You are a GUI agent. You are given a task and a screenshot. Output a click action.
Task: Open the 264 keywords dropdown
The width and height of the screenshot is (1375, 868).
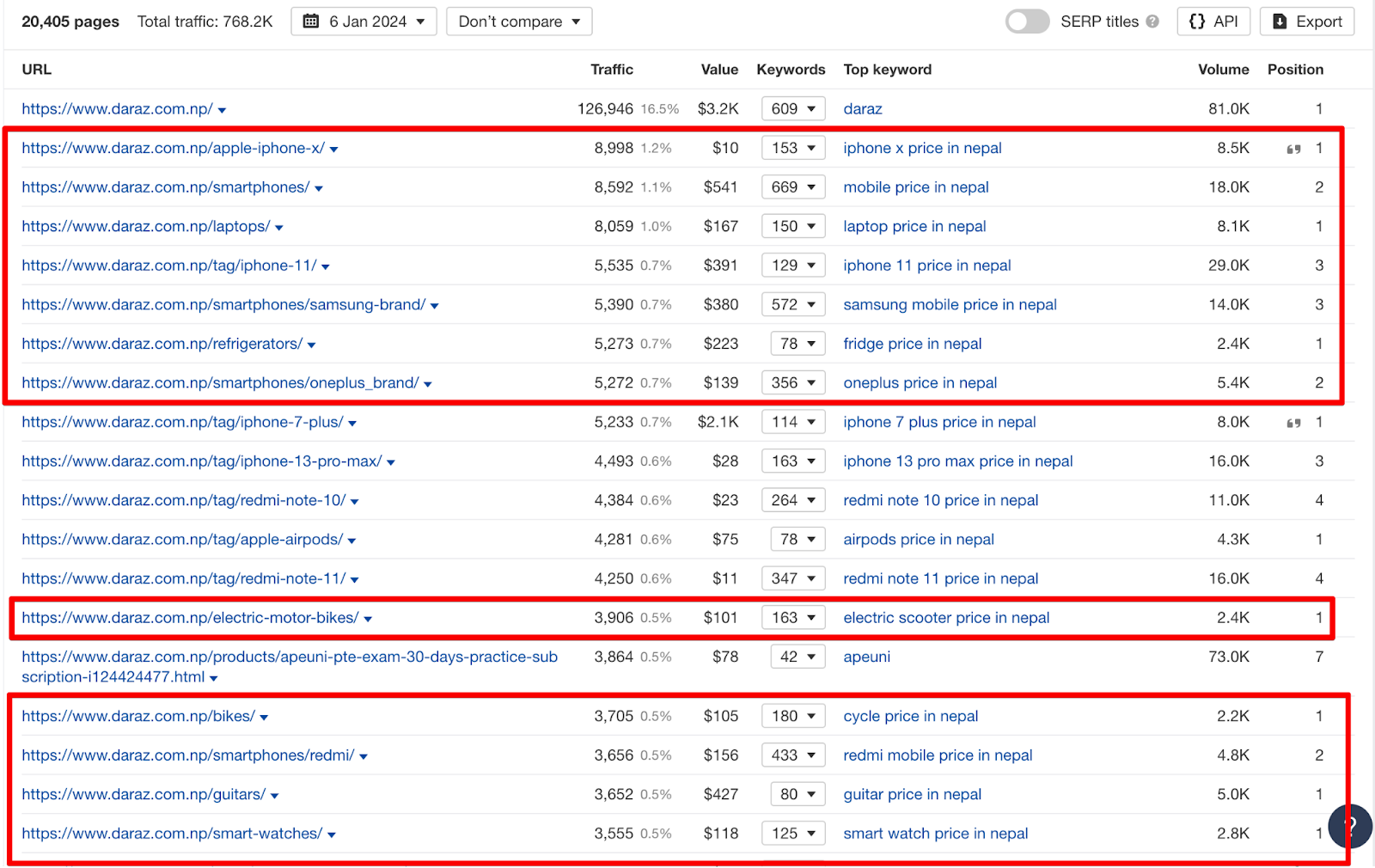793,500
